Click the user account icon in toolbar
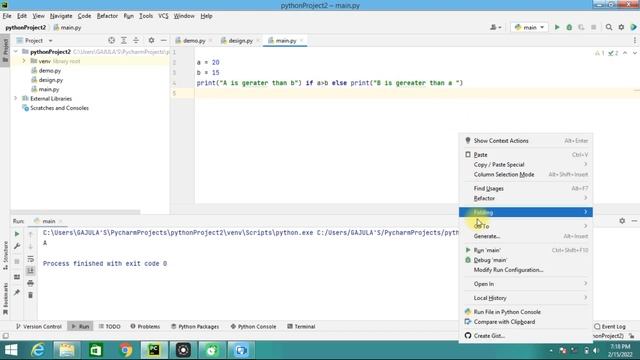The width and height of the screenshot is (640, 360). pos(496,27)
